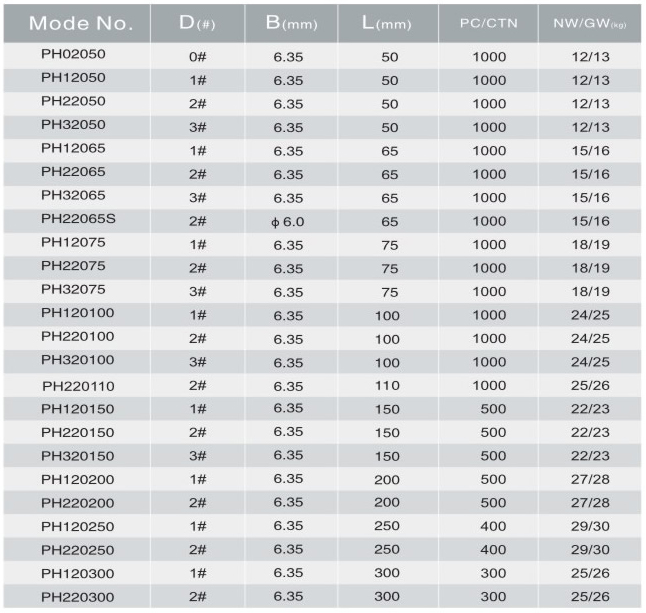Click model number PH220110
646x613 pixels.
[x=78, y=385]
